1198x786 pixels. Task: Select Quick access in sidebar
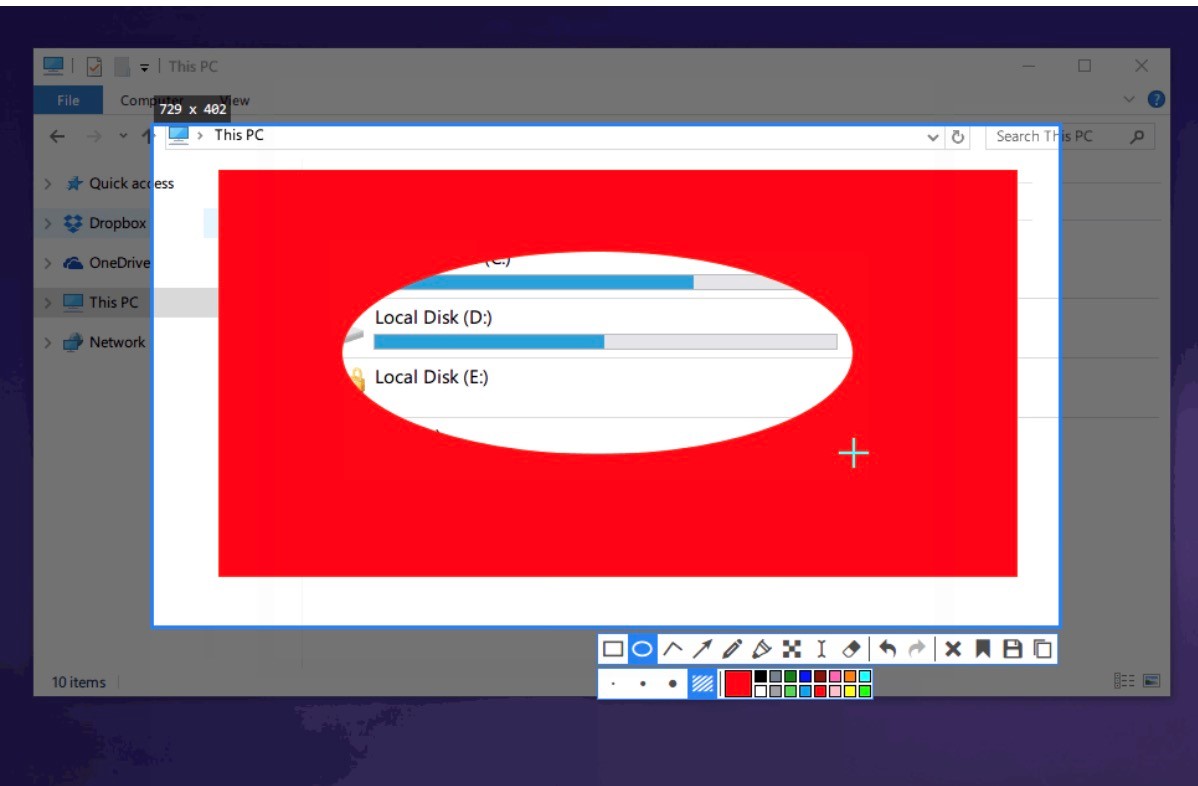click(x=120, y=183)
